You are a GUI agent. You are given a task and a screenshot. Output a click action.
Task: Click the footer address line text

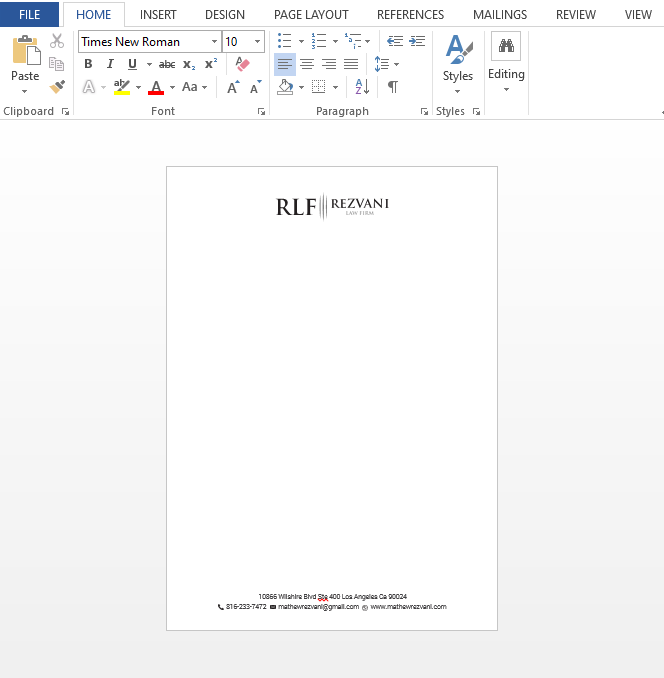pos(332,597)
